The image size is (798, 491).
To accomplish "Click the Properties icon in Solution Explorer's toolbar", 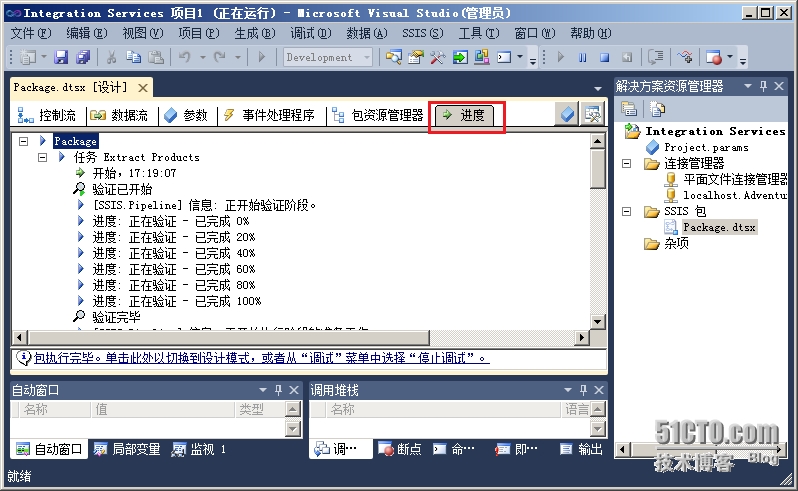I will (x=629, y=109).
